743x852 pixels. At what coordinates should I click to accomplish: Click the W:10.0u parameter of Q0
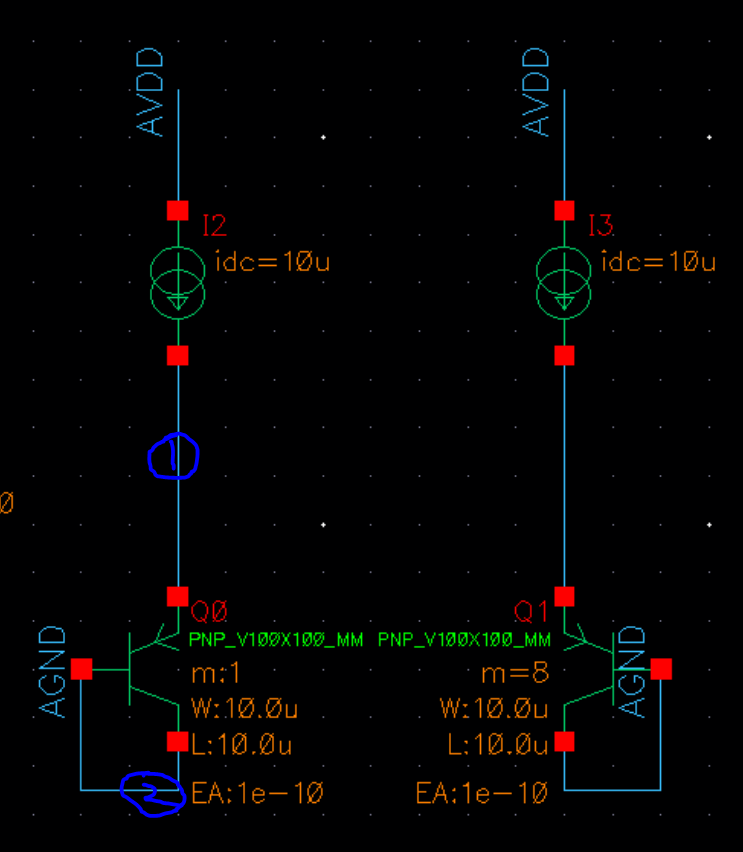[x=245, y=709]
